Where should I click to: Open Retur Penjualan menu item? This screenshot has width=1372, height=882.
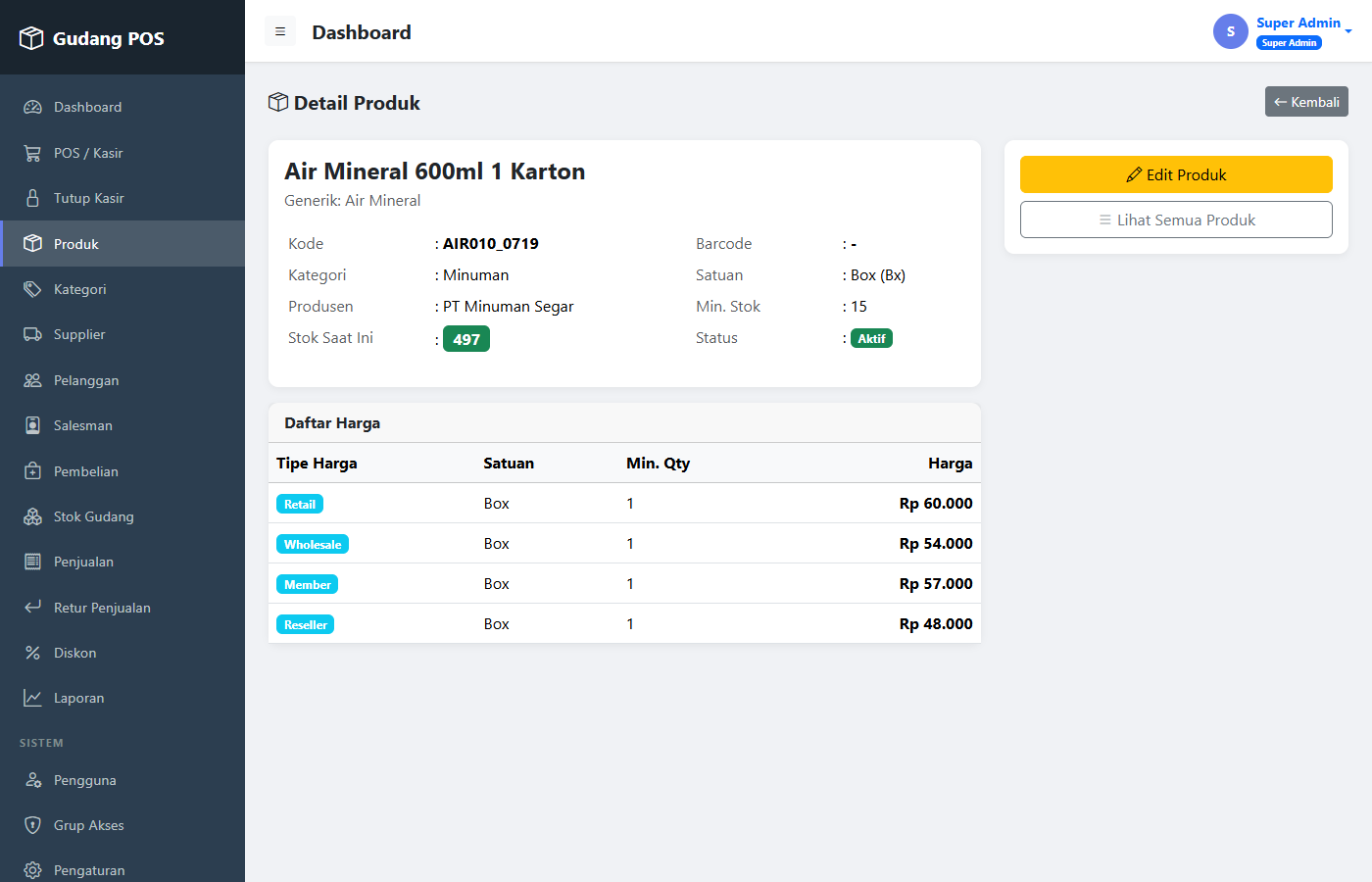click(122, 608)
